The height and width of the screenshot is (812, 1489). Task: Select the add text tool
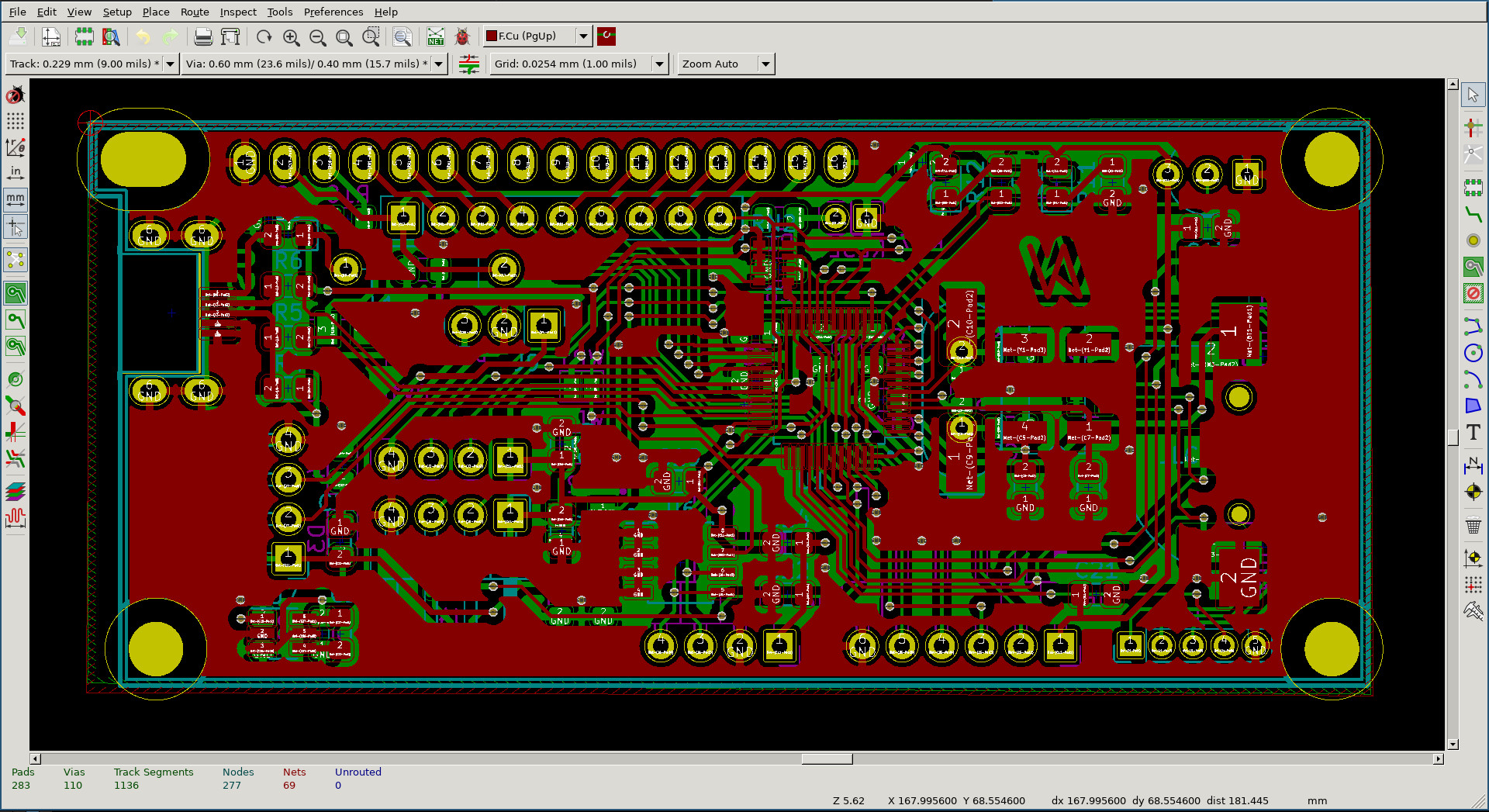tap(1473, 433)
